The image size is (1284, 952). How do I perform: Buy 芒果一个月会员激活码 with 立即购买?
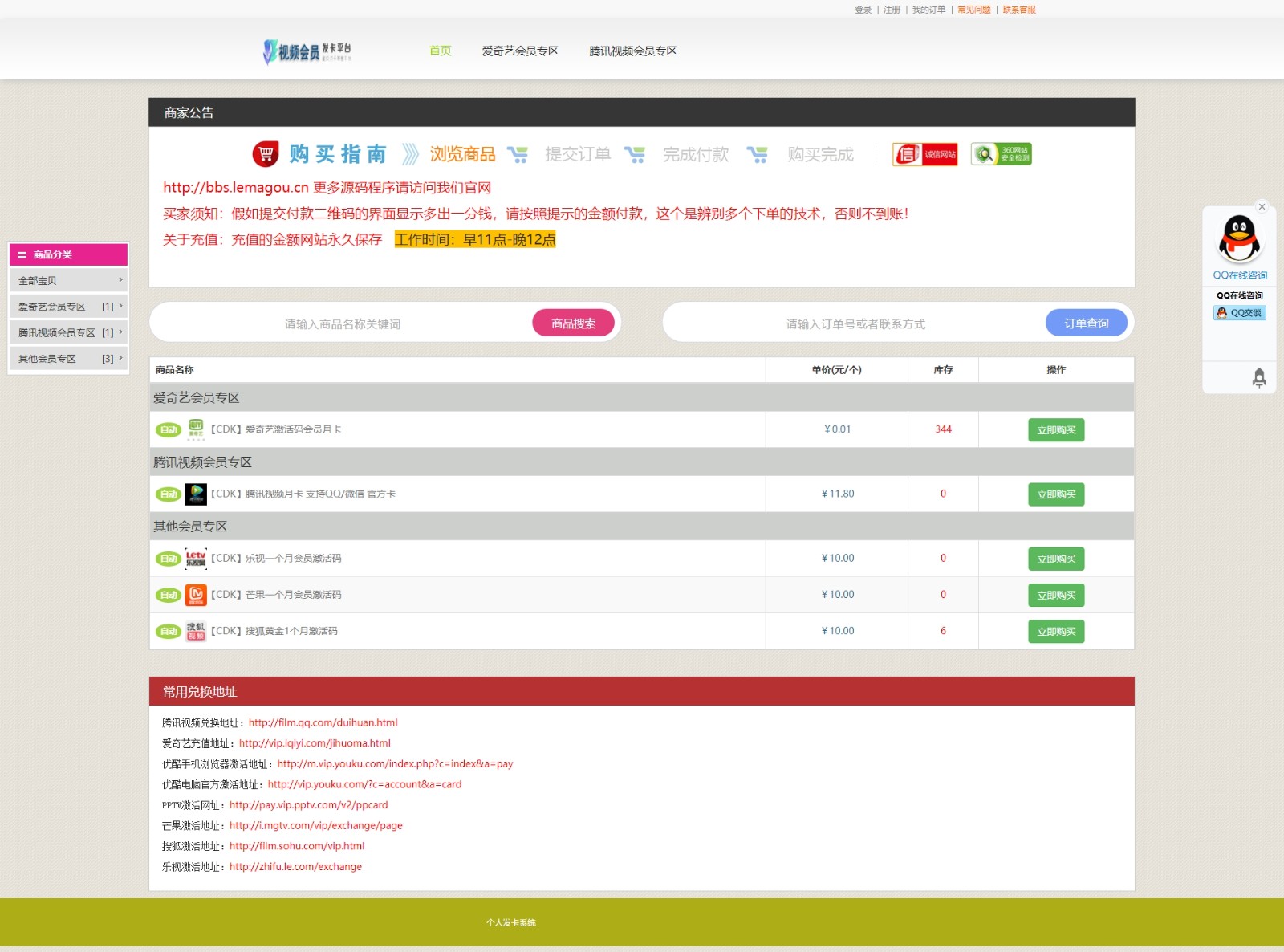click(1056, 595)
